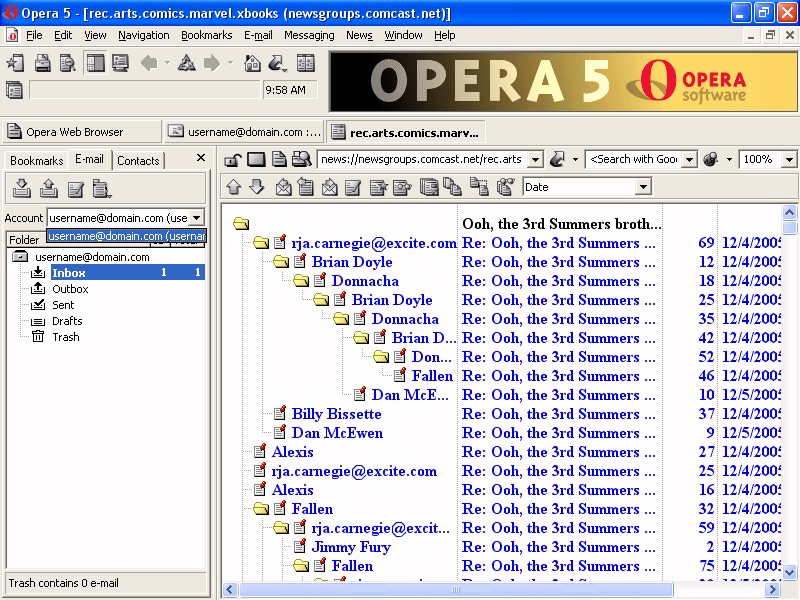Click the document with gear icon in news toolbar

(402, 187)
